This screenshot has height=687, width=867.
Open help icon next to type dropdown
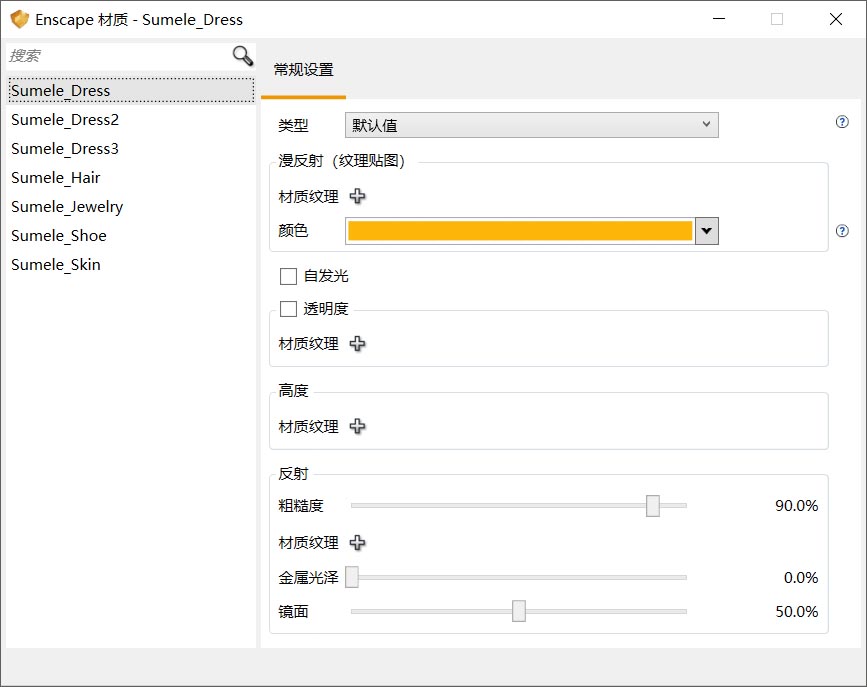(842, 122)
